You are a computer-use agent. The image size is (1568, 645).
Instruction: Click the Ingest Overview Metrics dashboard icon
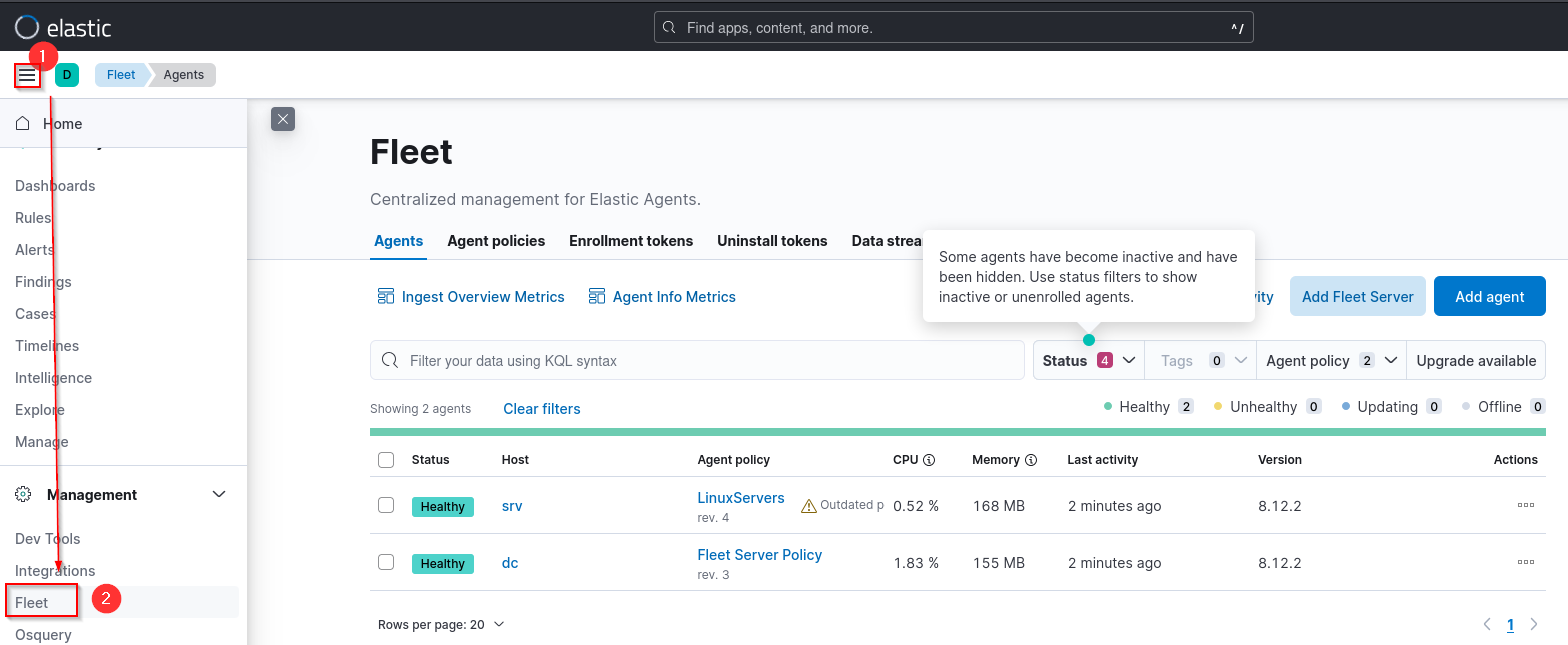pyautogui.click(x=386, y=297)
